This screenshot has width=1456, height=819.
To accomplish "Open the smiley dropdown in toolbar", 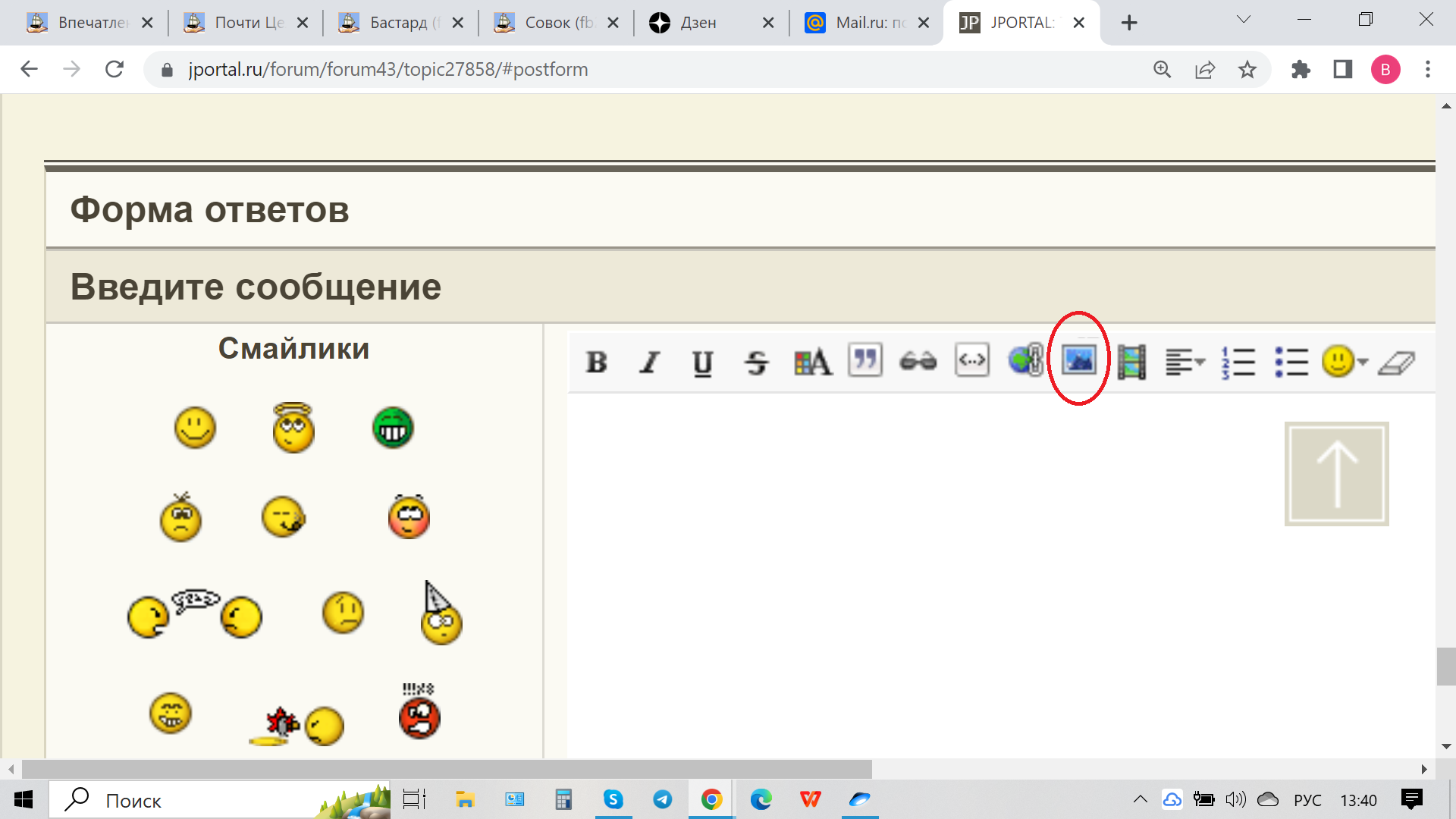I will click(x=1345, y=362).
